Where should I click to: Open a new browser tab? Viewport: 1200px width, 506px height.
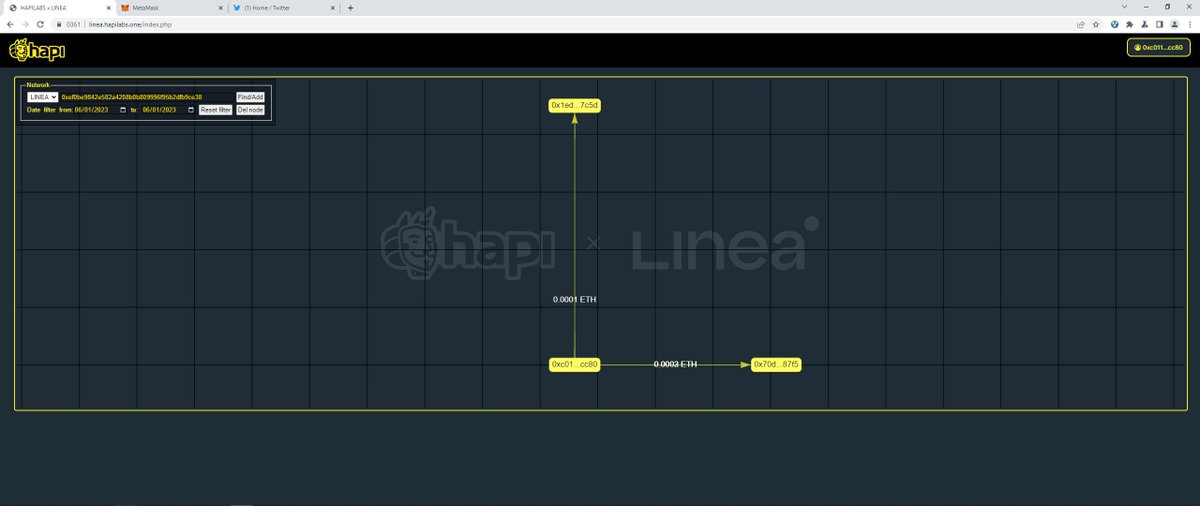pos(350,7)
